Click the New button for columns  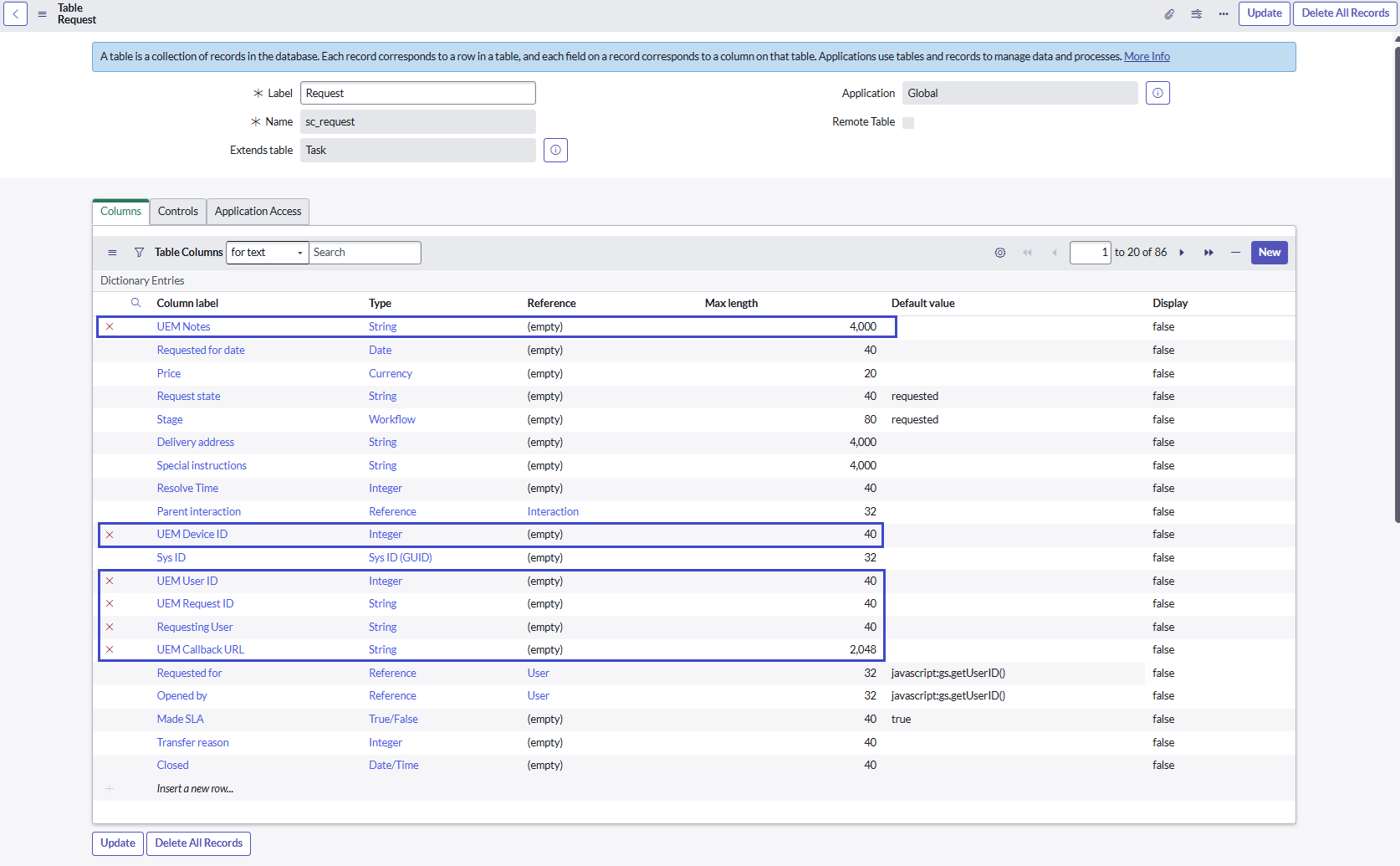point(1269,253)
